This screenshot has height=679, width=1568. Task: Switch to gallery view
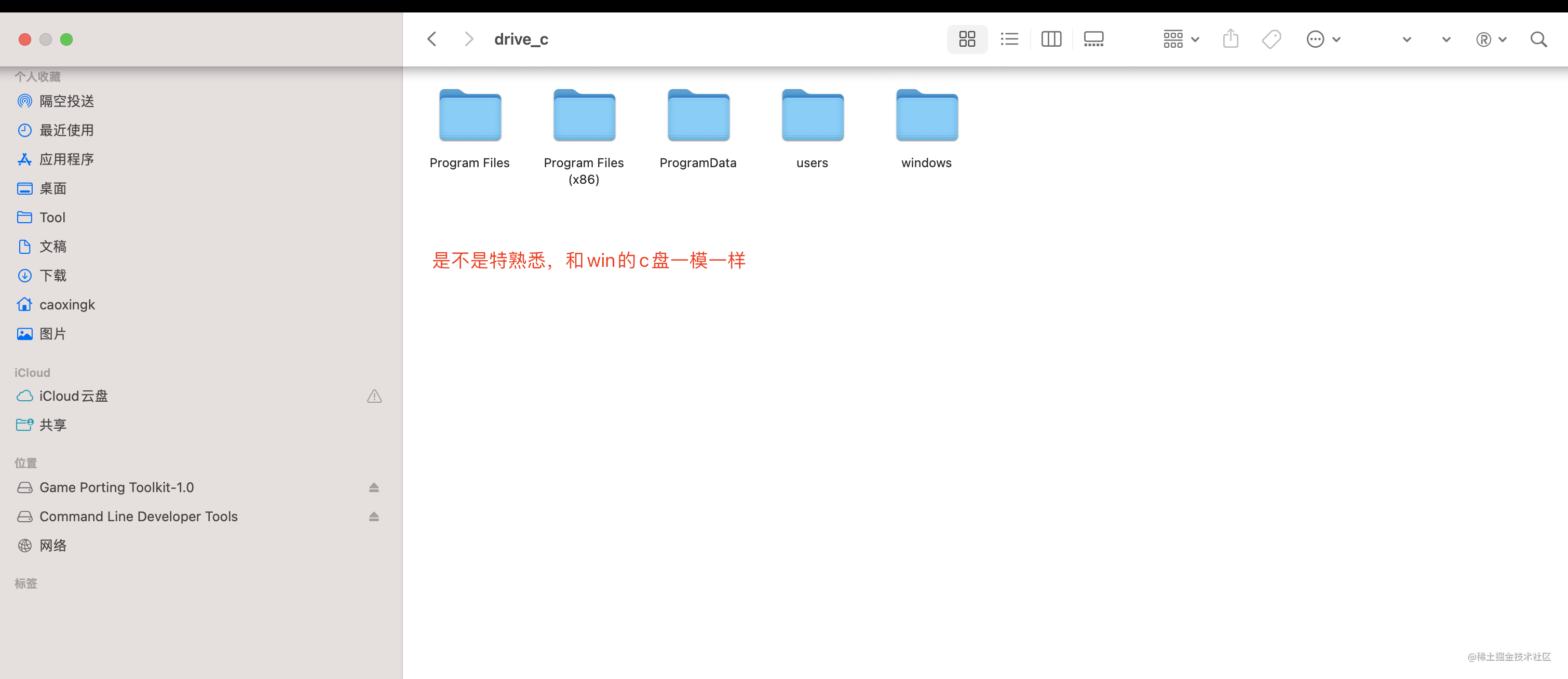click(x=1093, y=39)
